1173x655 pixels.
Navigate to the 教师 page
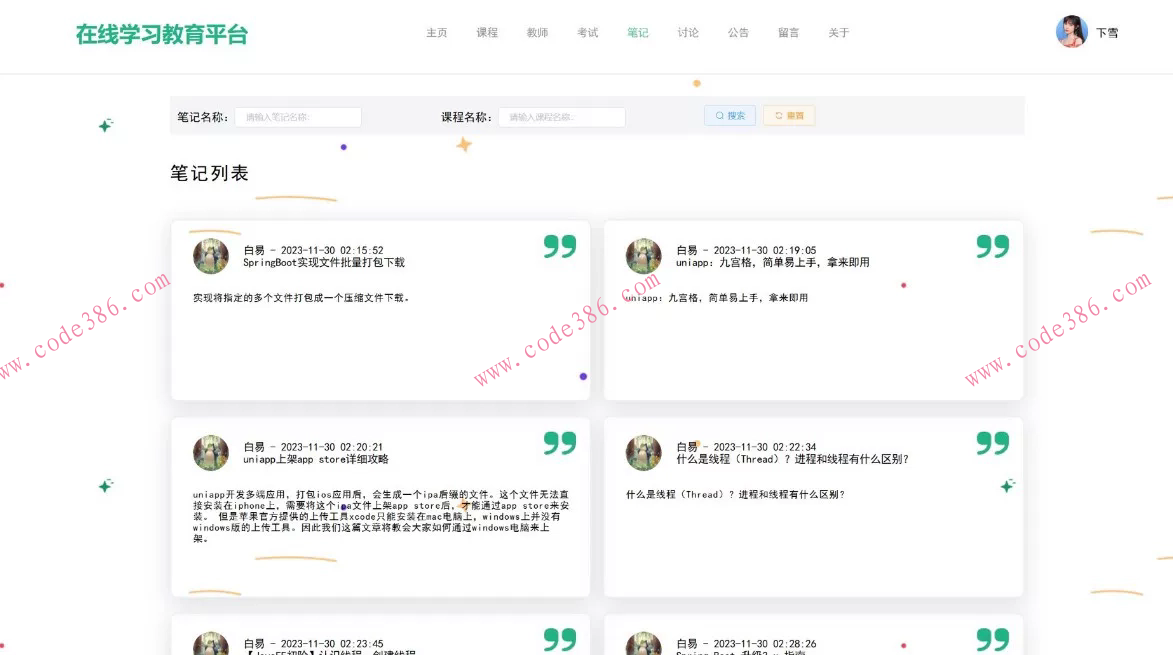[537, 32]
